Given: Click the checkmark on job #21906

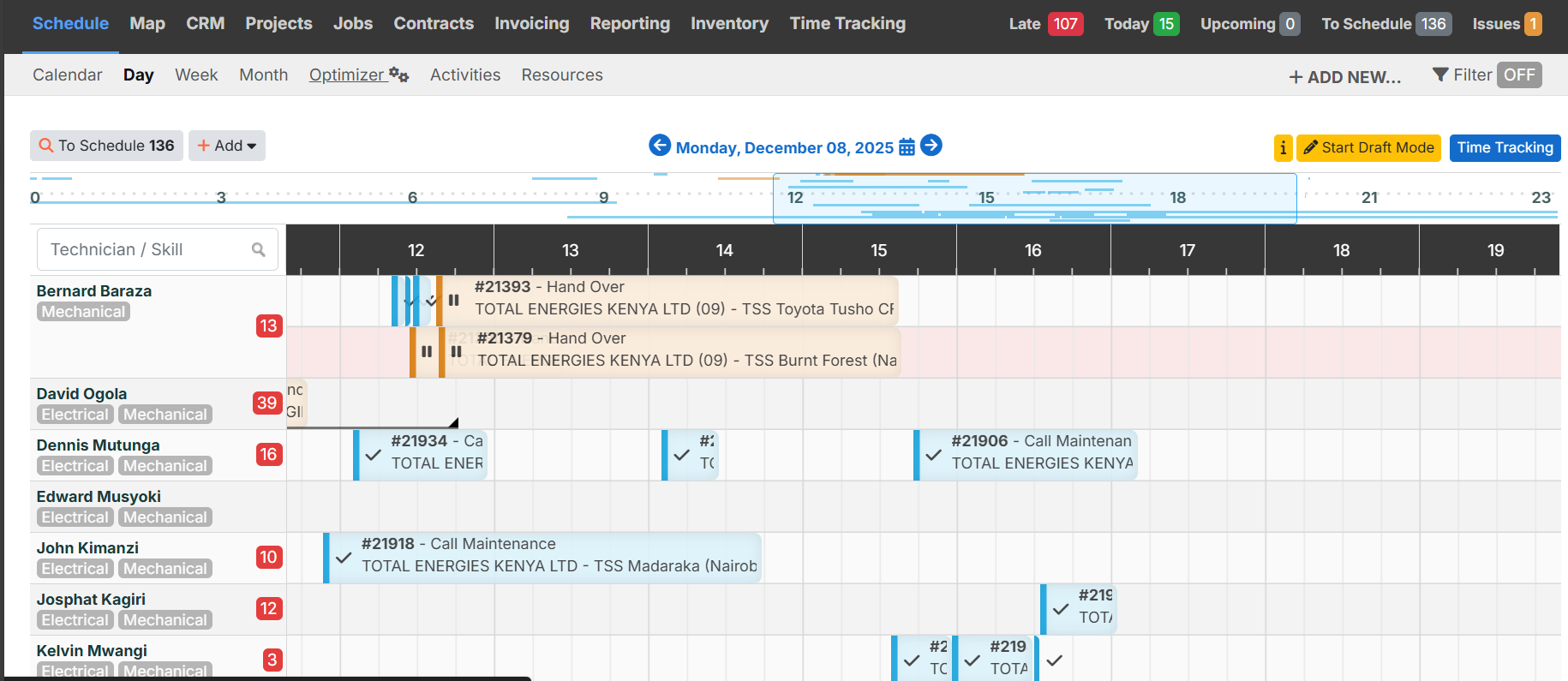Looking at the screenshot, I should [934, 455].
